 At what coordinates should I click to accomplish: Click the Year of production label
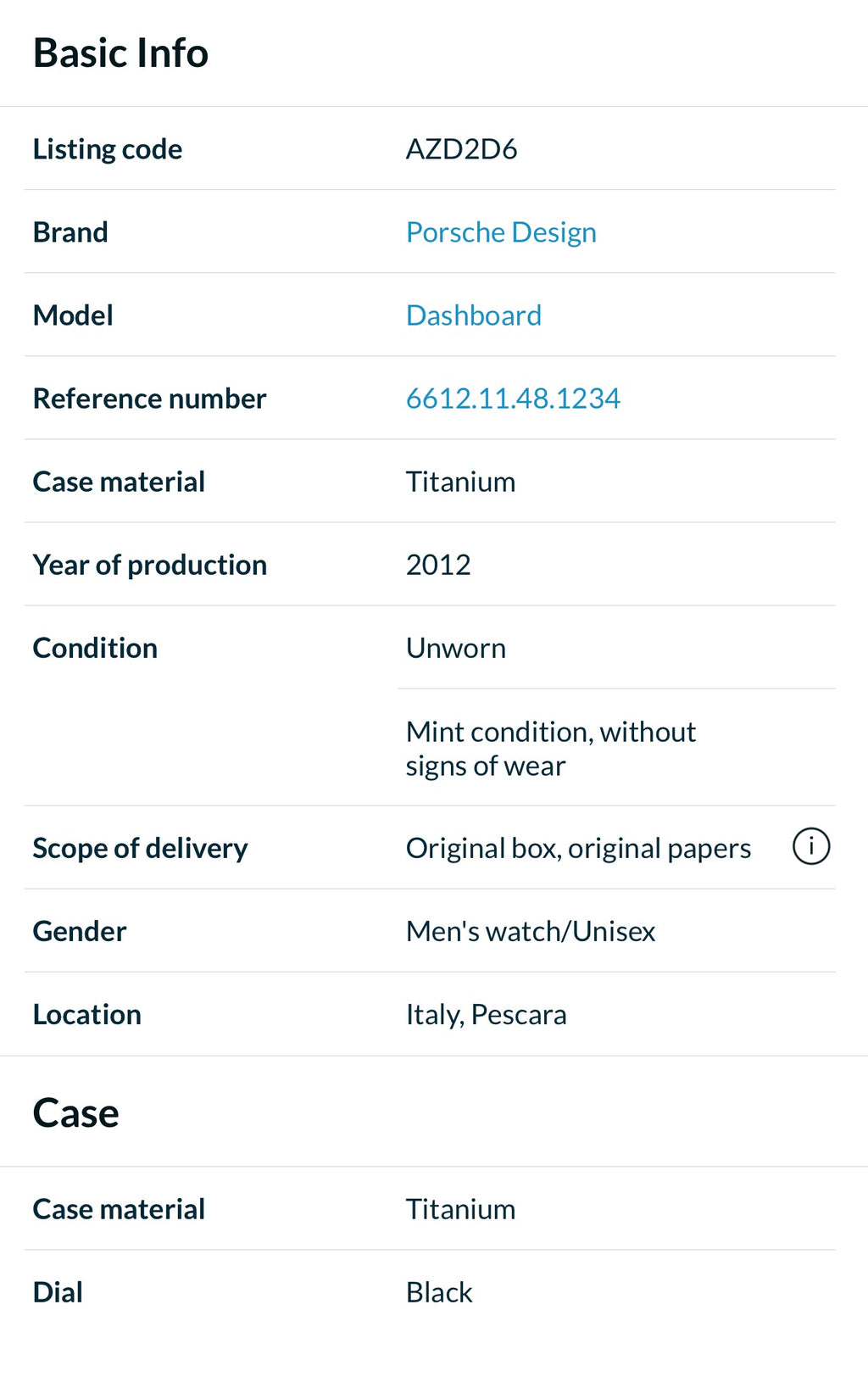tap(149, 565)
